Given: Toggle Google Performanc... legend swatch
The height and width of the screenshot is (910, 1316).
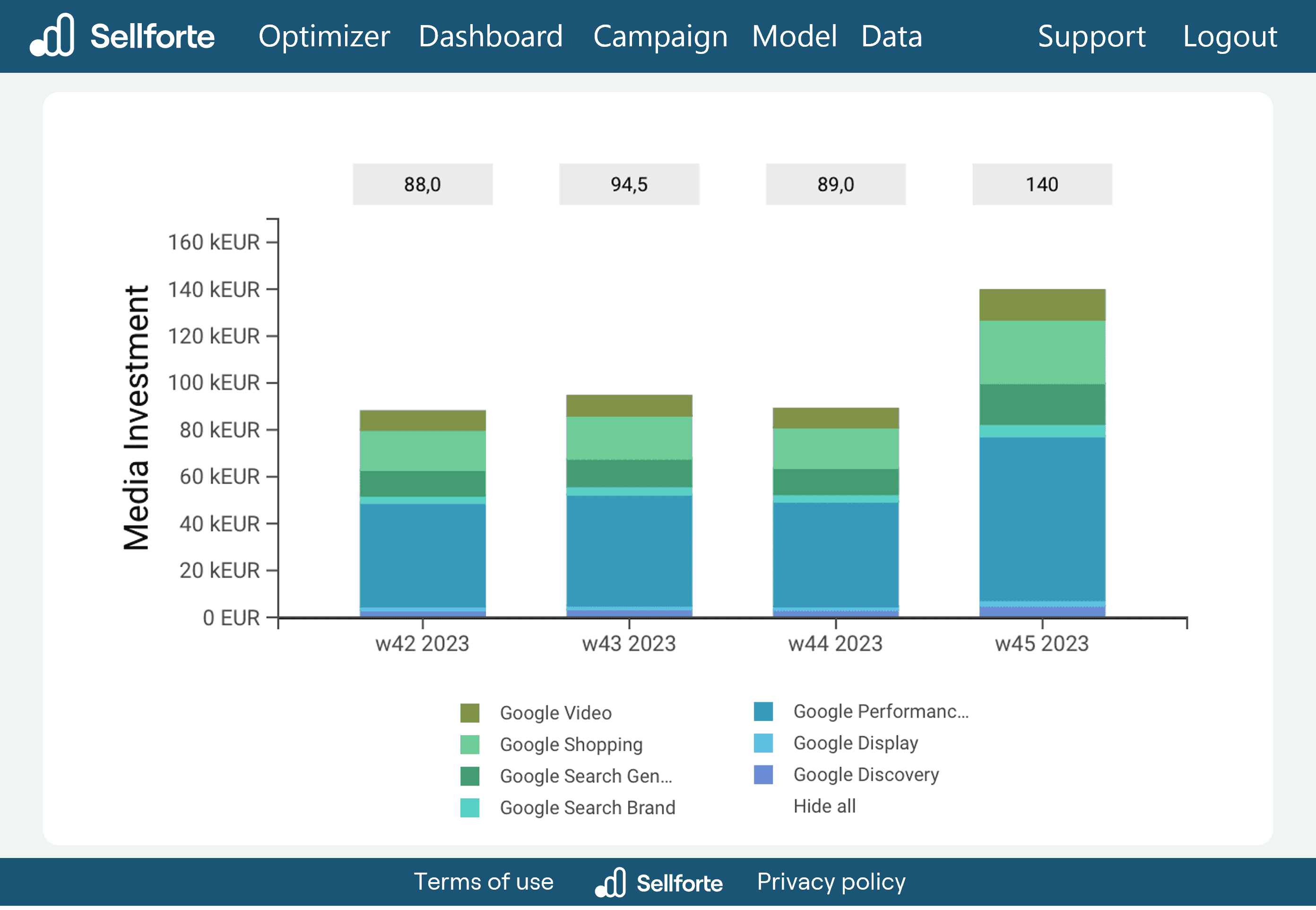Looking at the screenshot, I should (x=763, y=711).
